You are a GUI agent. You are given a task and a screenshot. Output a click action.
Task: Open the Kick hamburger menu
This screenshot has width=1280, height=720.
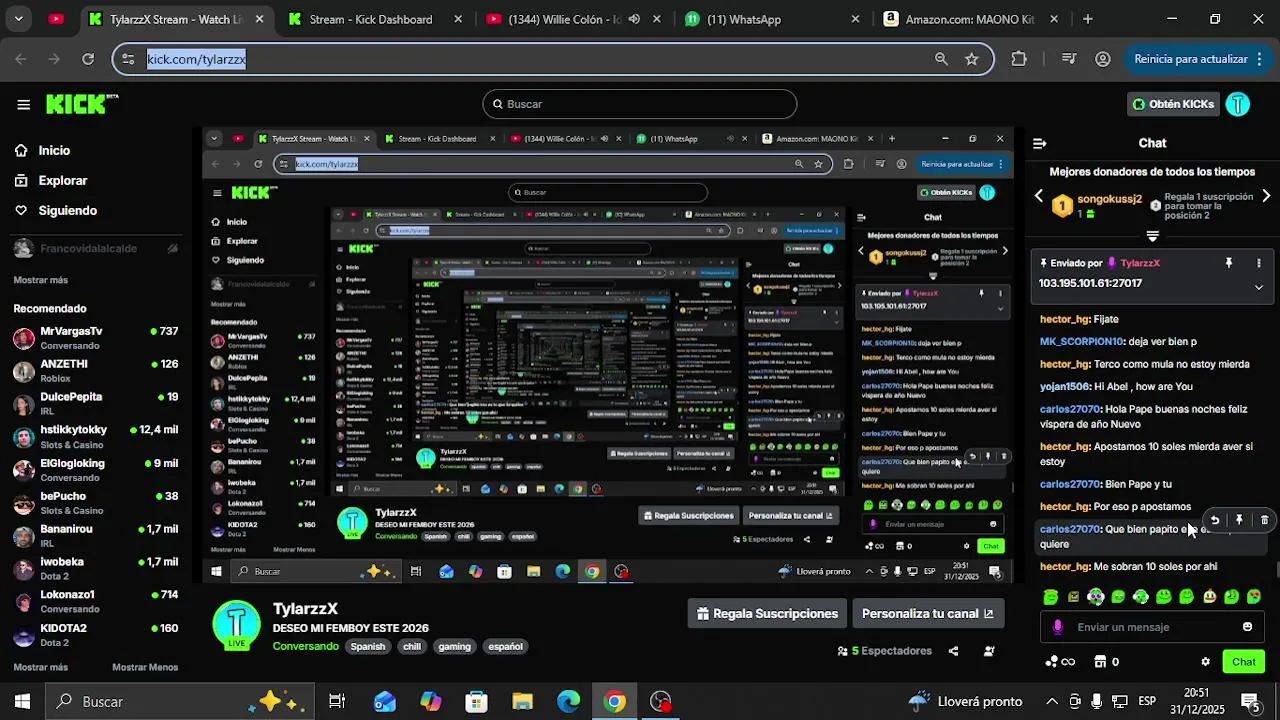click(x=23, y=104)
